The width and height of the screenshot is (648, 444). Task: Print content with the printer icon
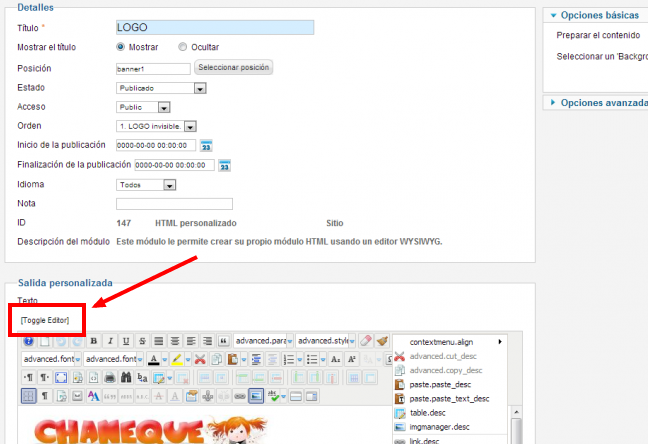click(x=110, y=377)
